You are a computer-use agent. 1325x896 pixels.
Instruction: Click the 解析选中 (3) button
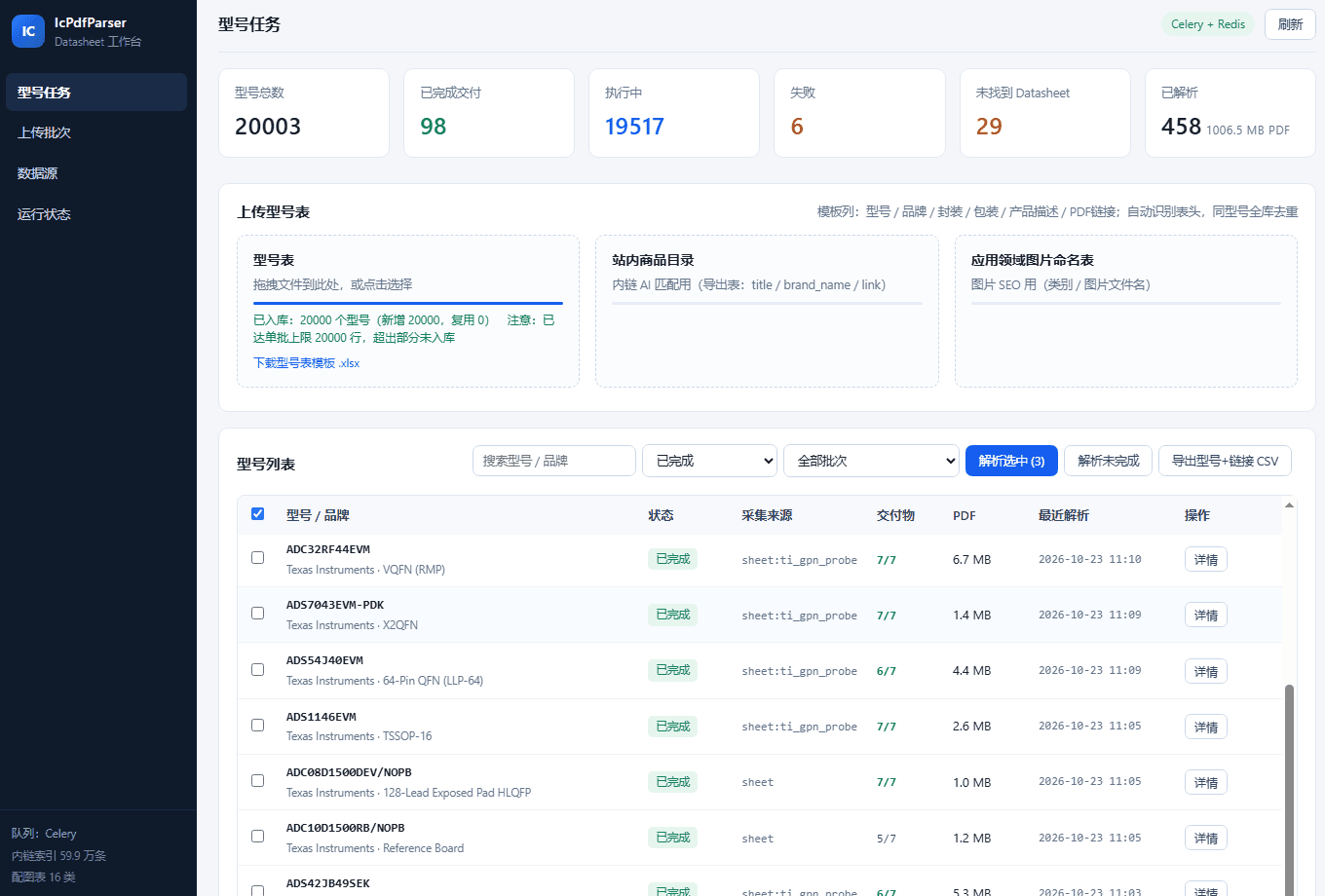(x=1011, y=461)
